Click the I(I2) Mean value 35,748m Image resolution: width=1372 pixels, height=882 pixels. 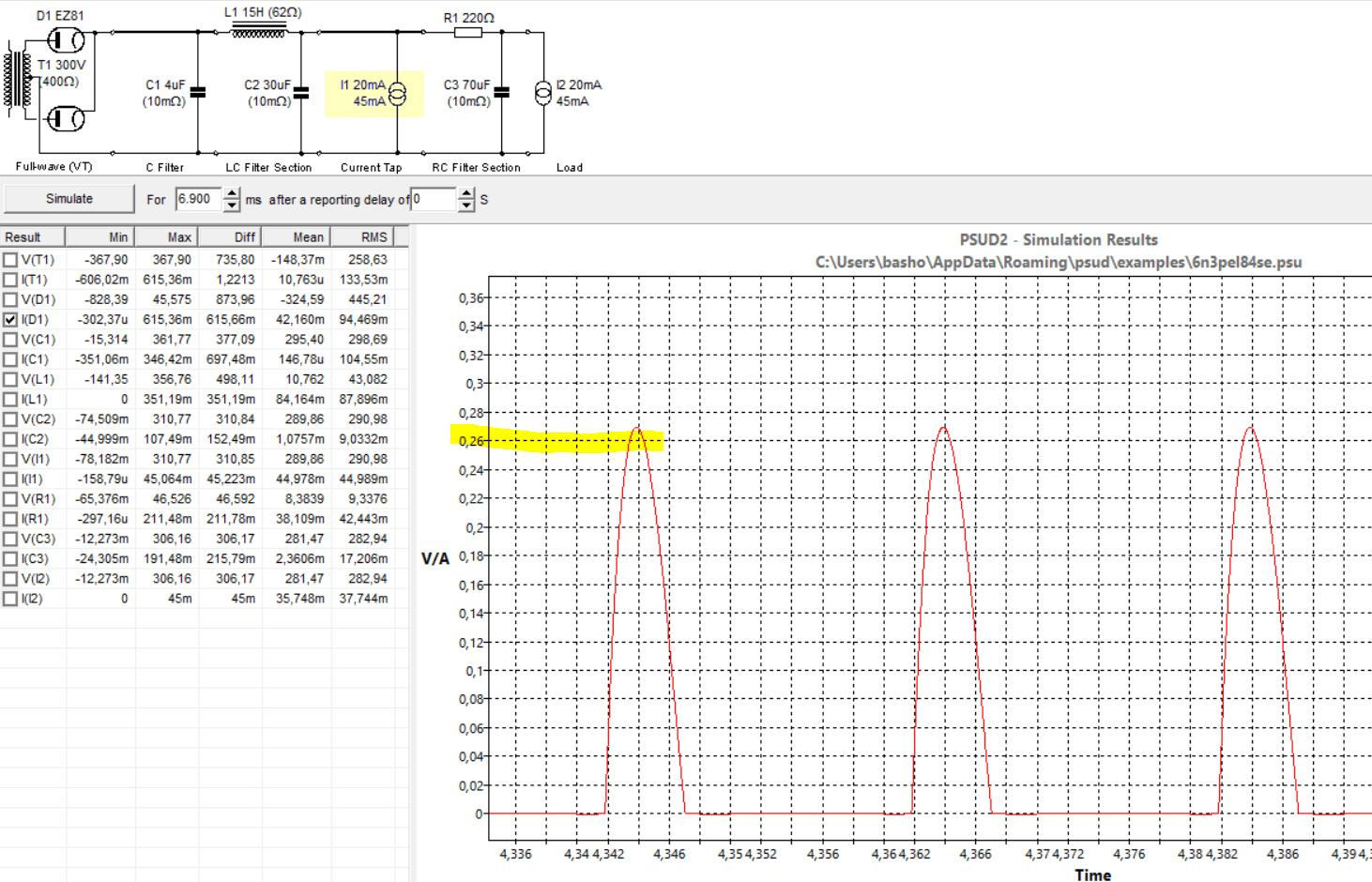300,599
